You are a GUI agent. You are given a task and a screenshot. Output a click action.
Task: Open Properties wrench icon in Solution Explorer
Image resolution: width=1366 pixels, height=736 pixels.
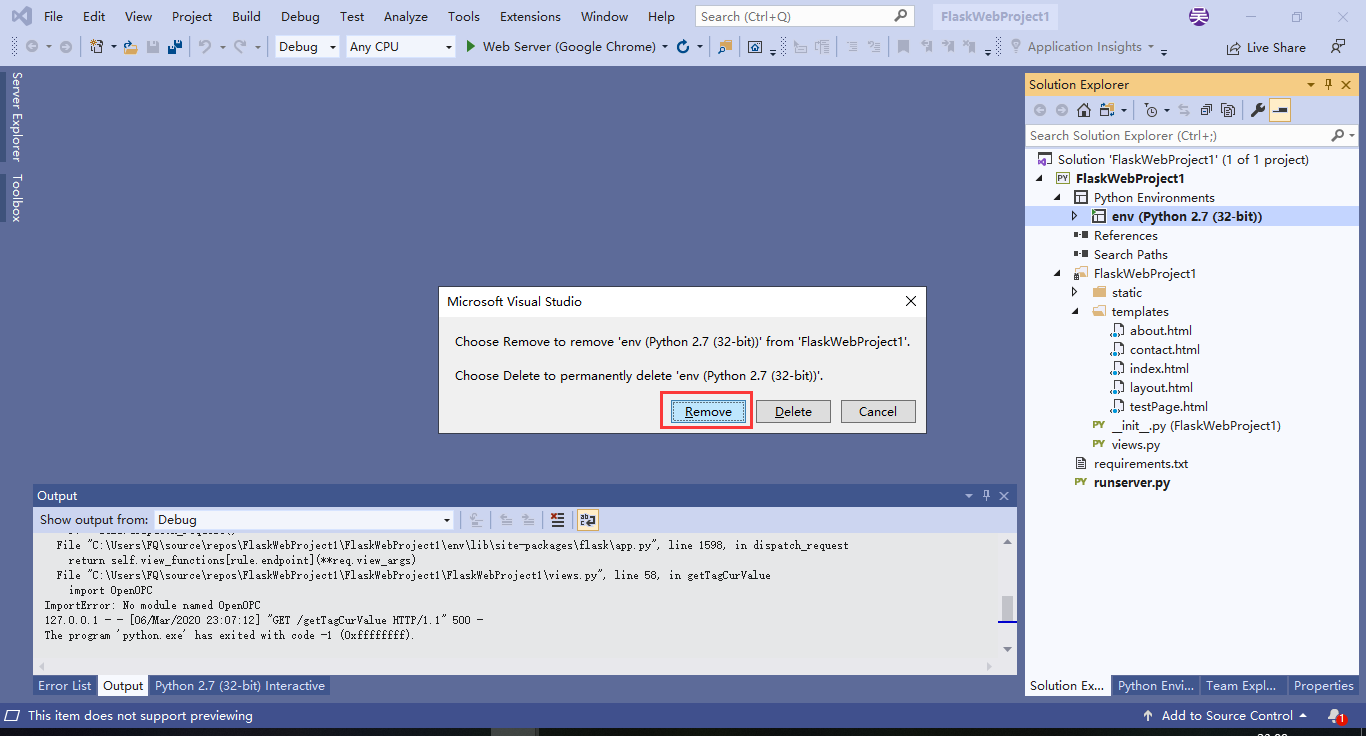[x=1258, y=110]
